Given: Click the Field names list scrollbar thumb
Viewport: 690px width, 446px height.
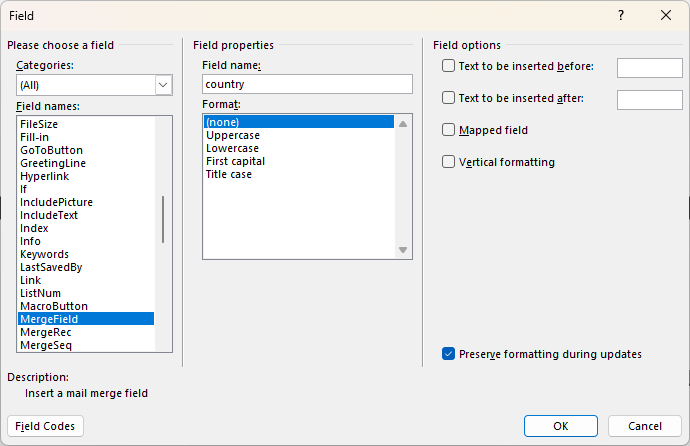Looking at the screenshot, I should 163,220.
